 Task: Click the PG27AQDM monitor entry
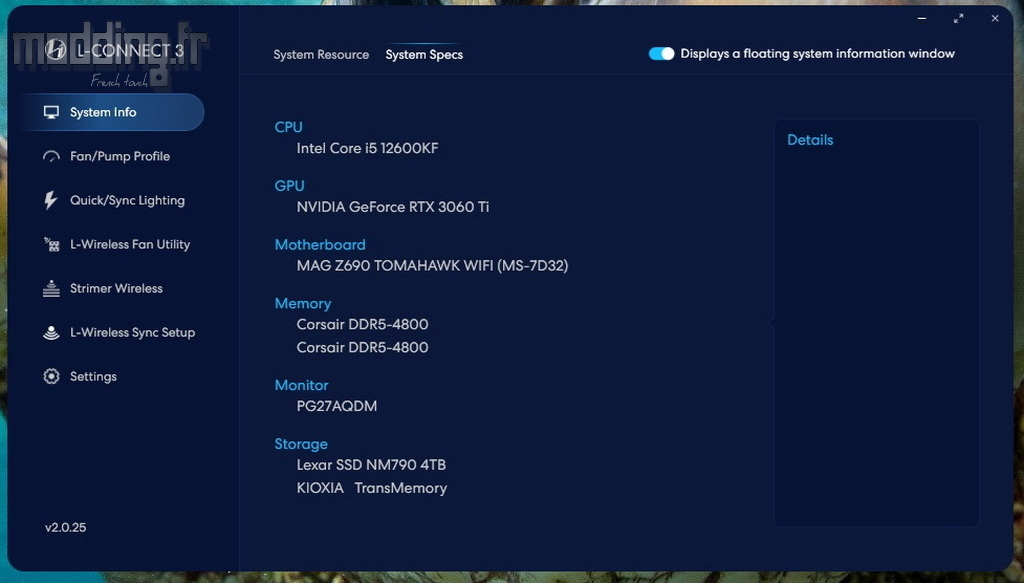pos(336,406)
